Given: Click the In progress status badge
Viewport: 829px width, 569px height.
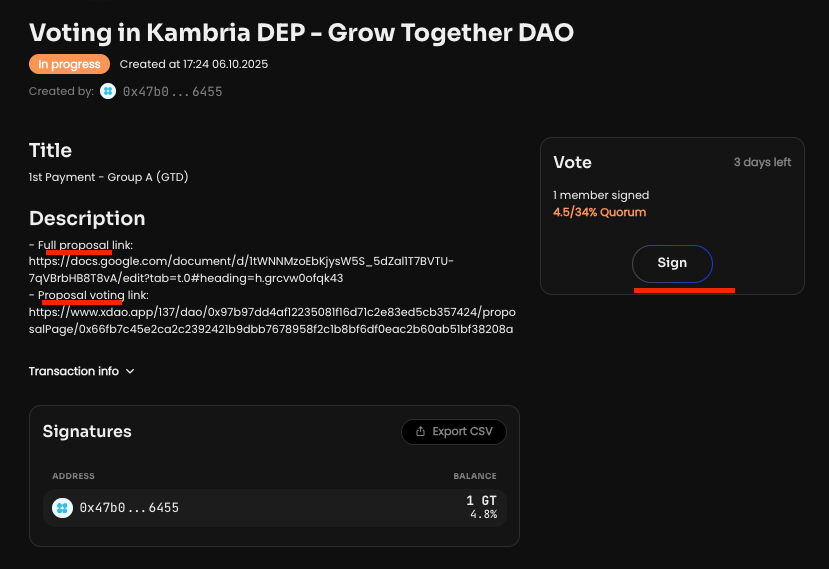Looking at the screenshot, I should (x=69, y=64).
